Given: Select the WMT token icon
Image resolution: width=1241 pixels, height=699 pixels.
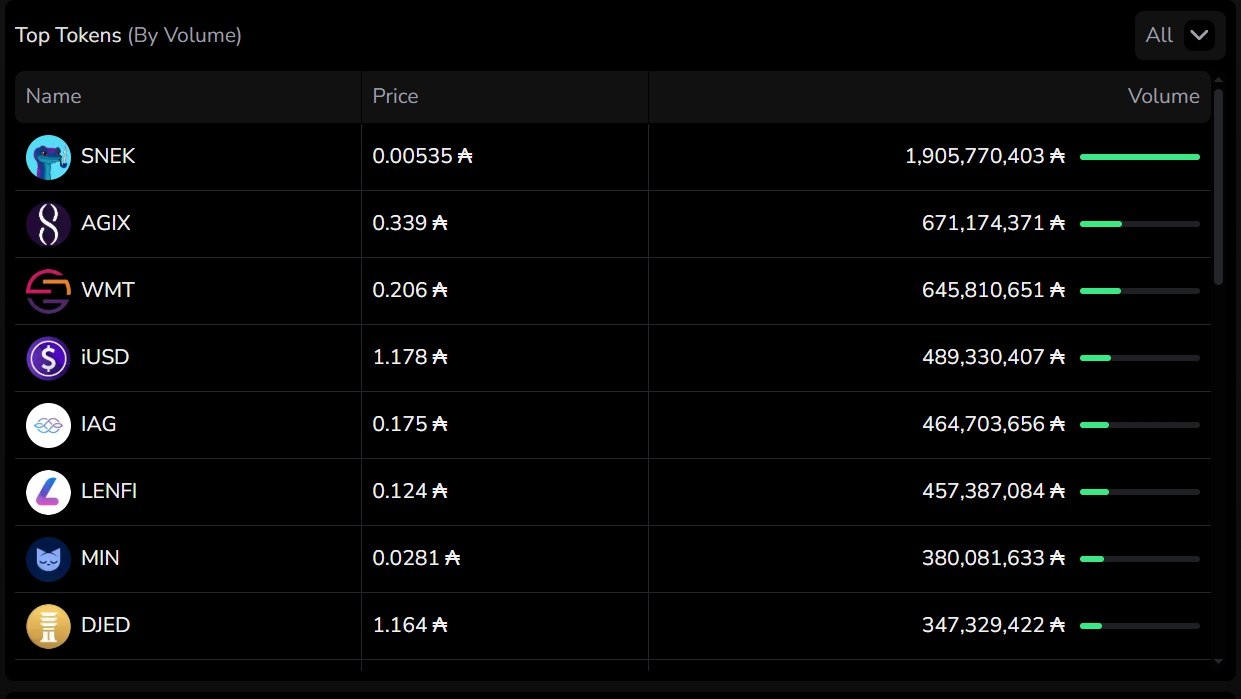Looking at the screenshot, I should pos(48,291).
